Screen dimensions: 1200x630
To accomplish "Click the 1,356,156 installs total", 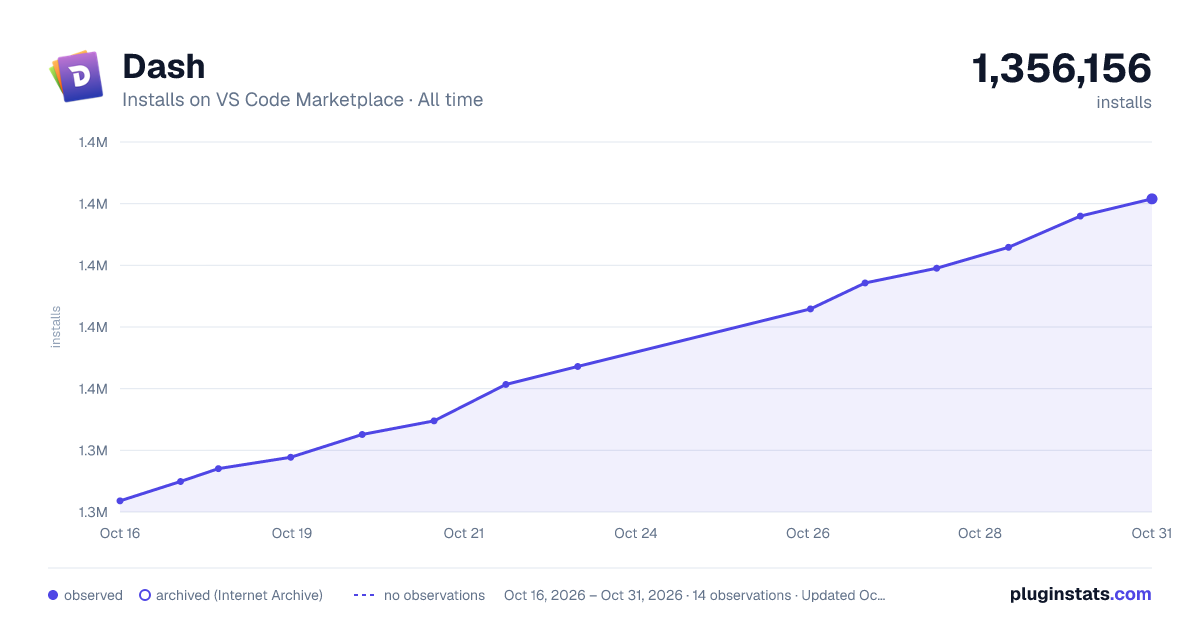I will click(x=1062, y=69).
